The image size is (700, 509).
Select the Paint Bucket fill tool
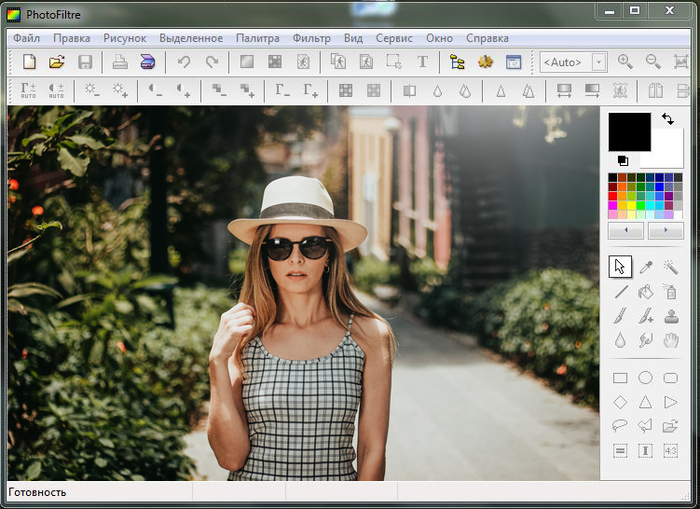pos(646,292)
